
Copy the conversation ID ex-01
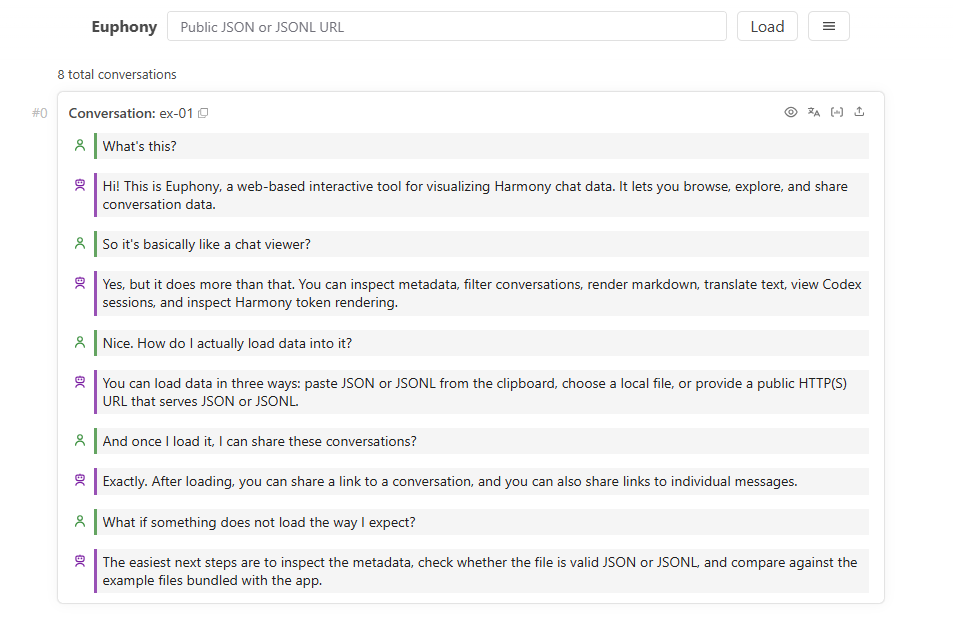pos(203,113)
